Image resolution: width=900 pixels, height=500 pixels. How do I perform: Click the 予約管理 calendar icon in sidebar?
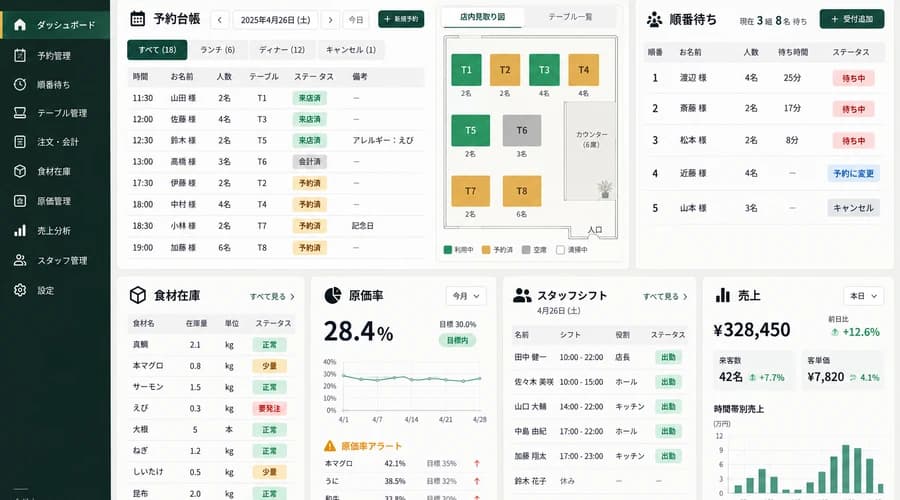point(20,55)
